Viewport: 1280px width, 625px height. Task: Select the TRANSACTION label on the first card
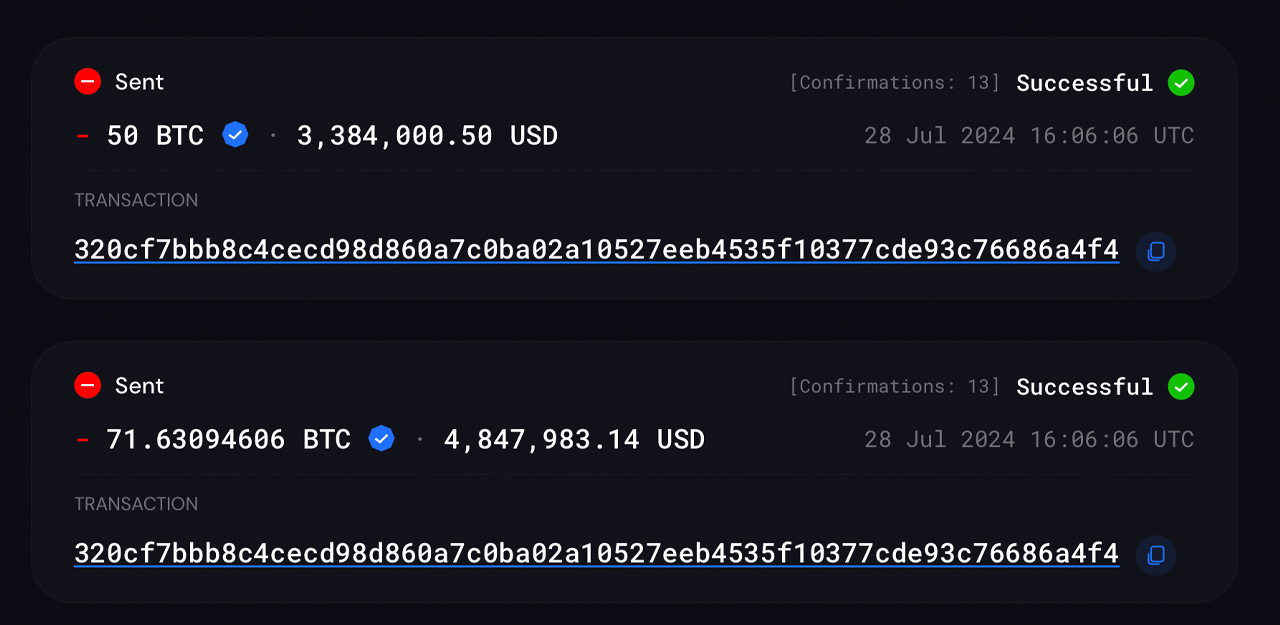coord(136,200)
